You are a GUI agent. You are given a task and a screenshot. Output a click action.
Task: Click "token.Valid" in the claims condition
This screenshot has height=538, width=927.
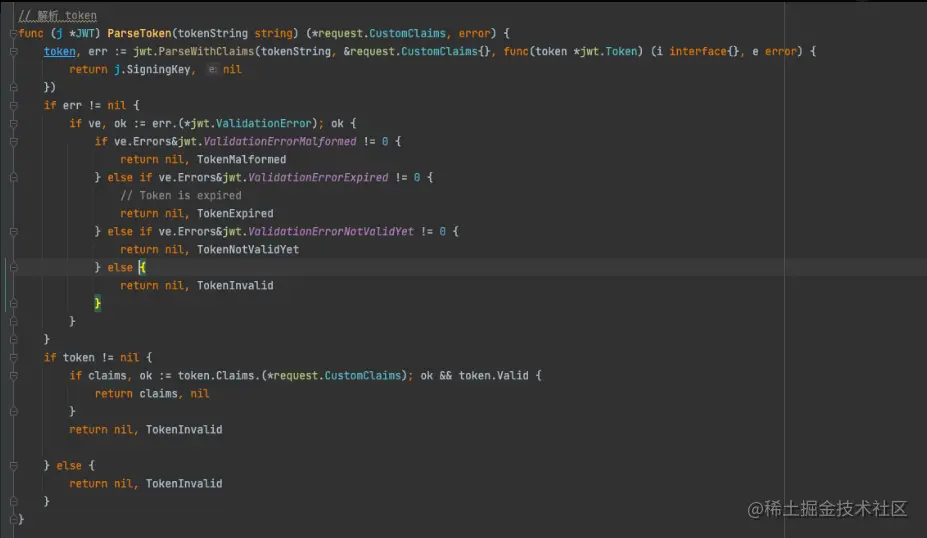coord(494,375)
